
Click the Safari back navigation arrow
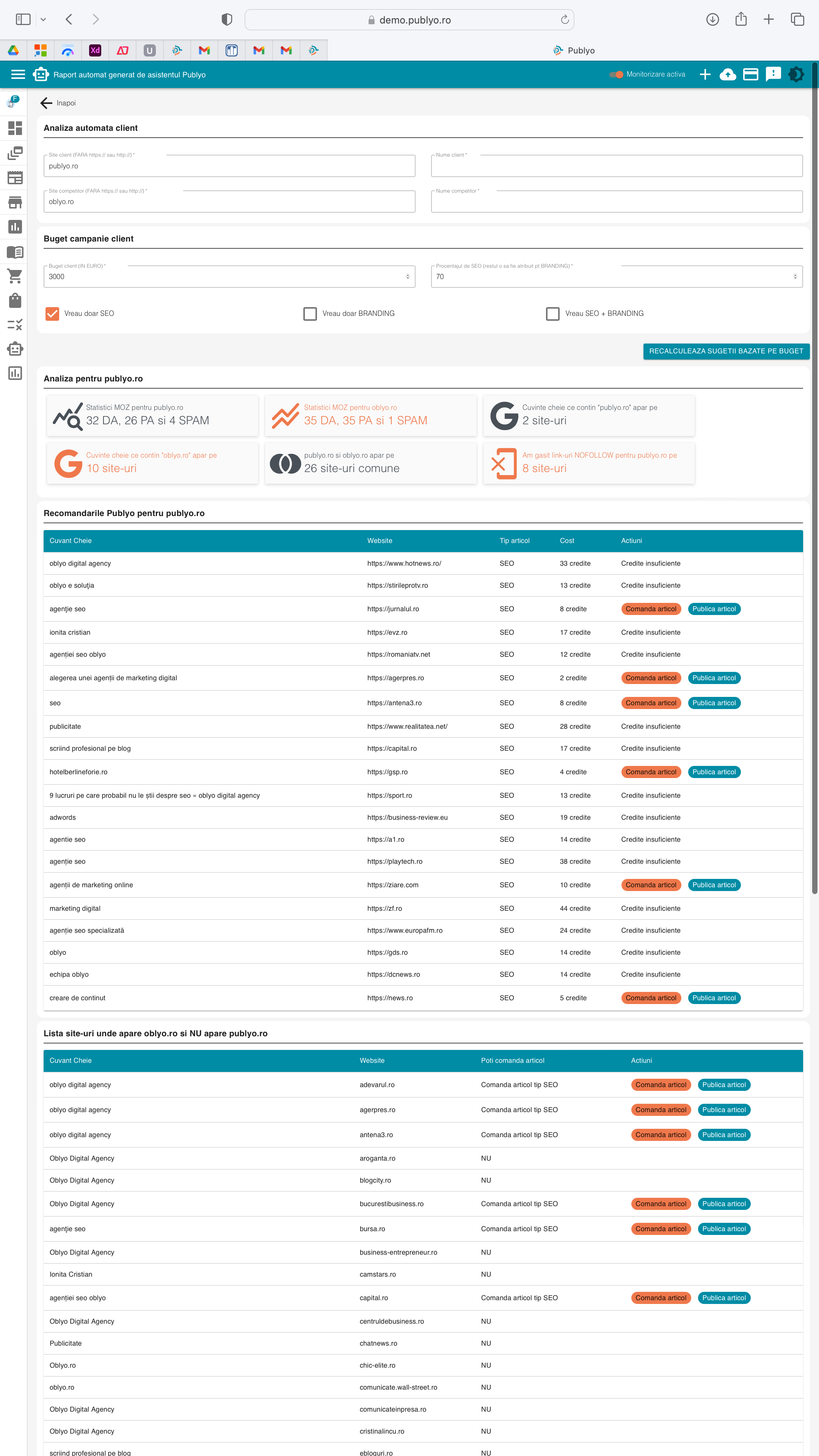[x=69, y=19]
